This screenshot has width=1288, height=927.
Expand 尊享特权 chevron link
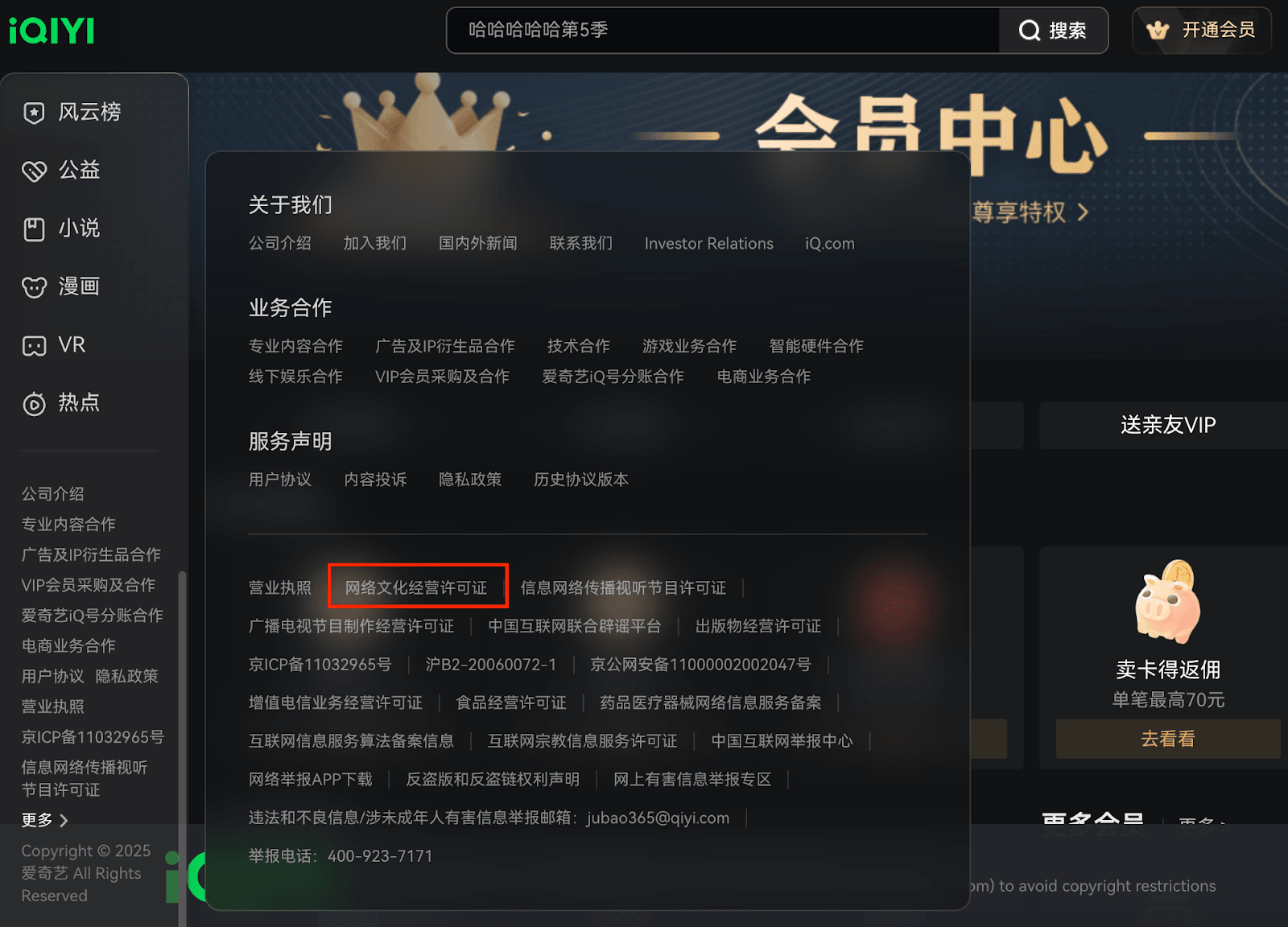pos(1030,212)
